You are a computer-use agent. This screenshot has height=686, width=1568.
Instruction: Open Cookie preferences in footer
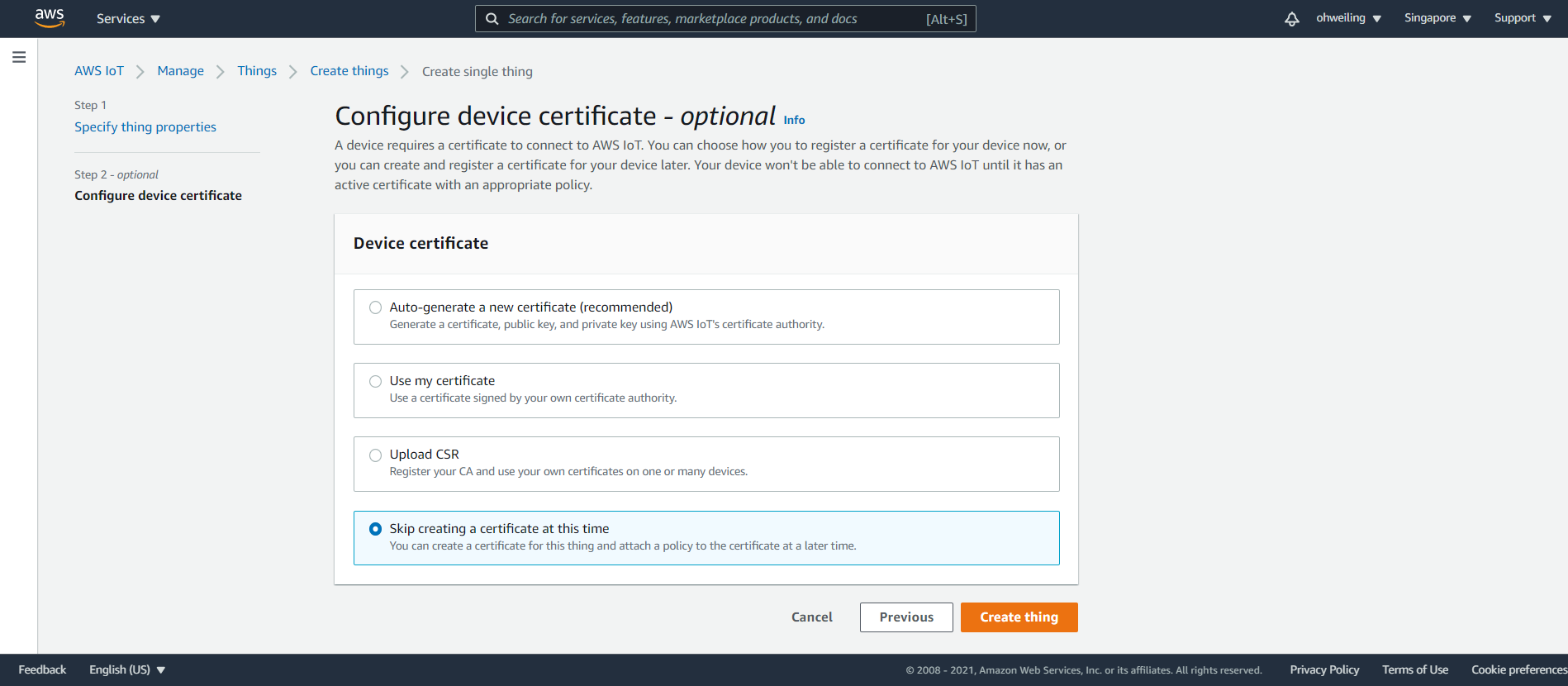pos(1519,669)
